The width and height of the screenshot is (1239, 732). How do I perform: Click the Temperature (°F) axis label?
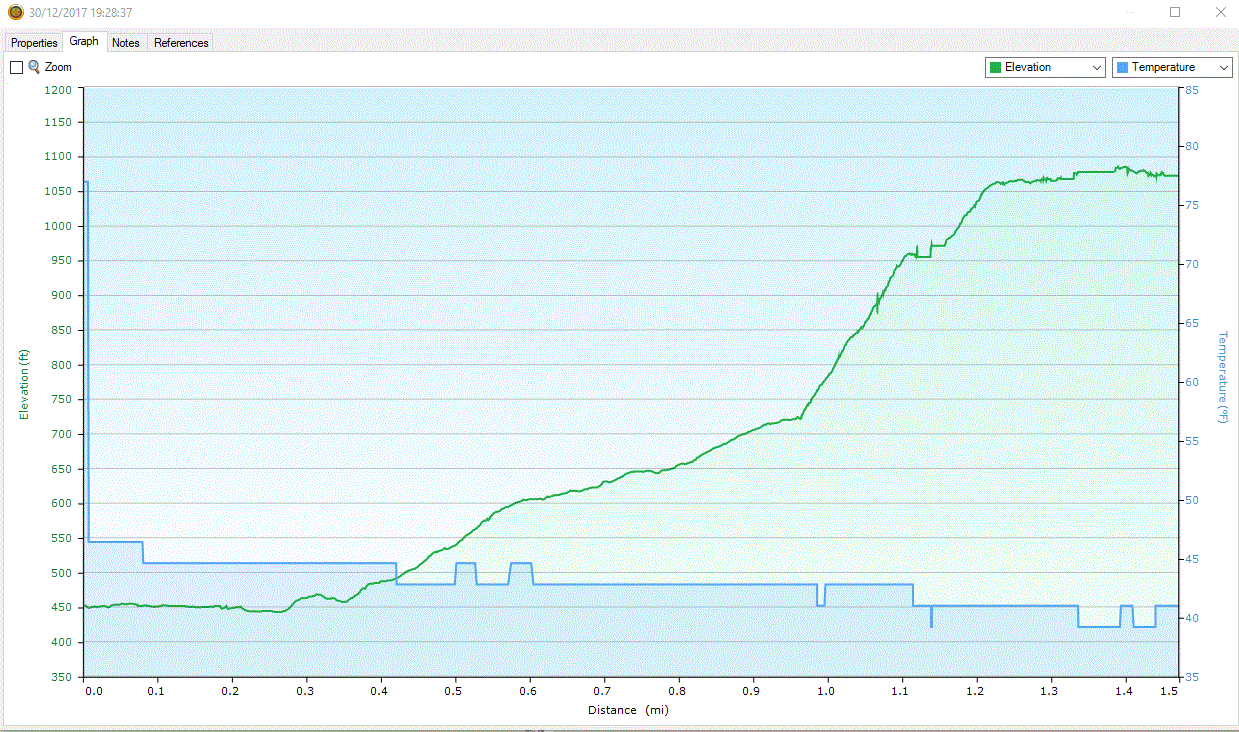coord(1222,377)
